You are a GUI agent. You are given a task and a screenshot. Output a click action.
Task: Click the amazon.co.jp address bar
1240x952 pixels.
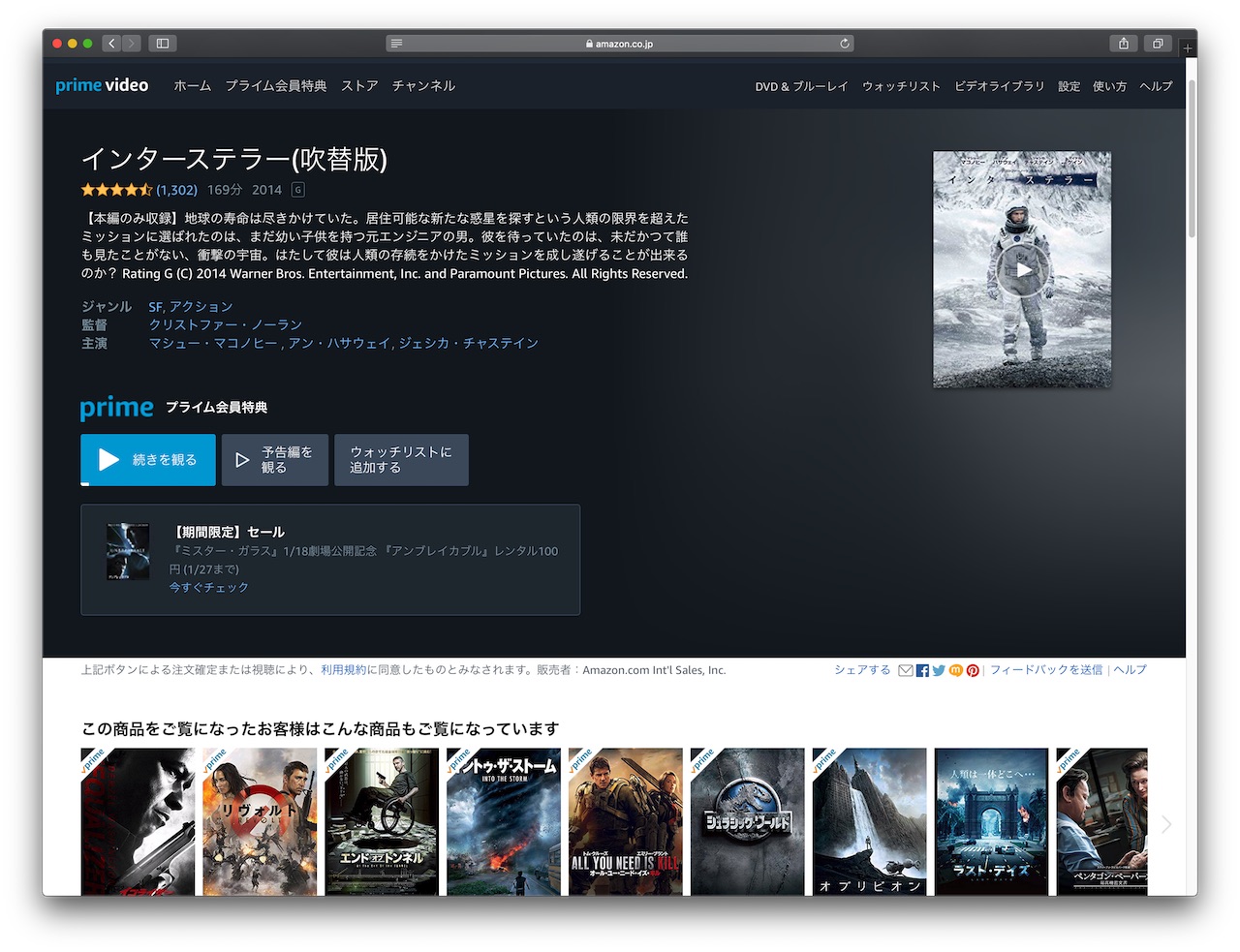coord(620,44)
